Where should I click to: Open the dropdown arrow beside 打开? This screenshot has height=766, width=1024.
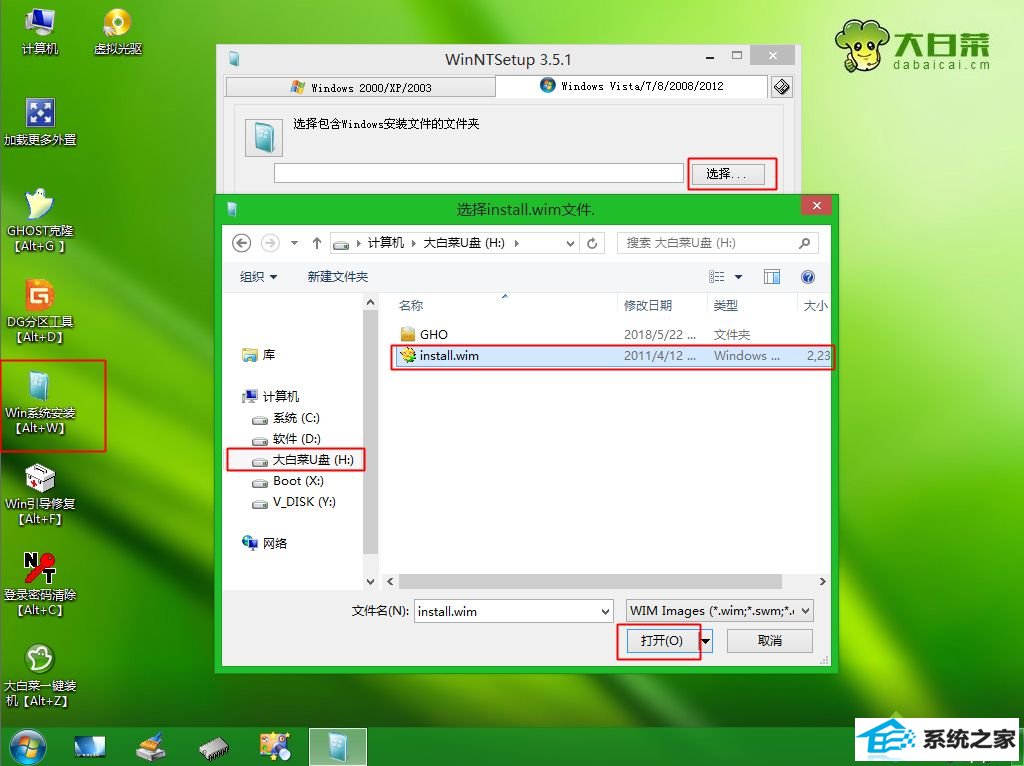[705, 641]
